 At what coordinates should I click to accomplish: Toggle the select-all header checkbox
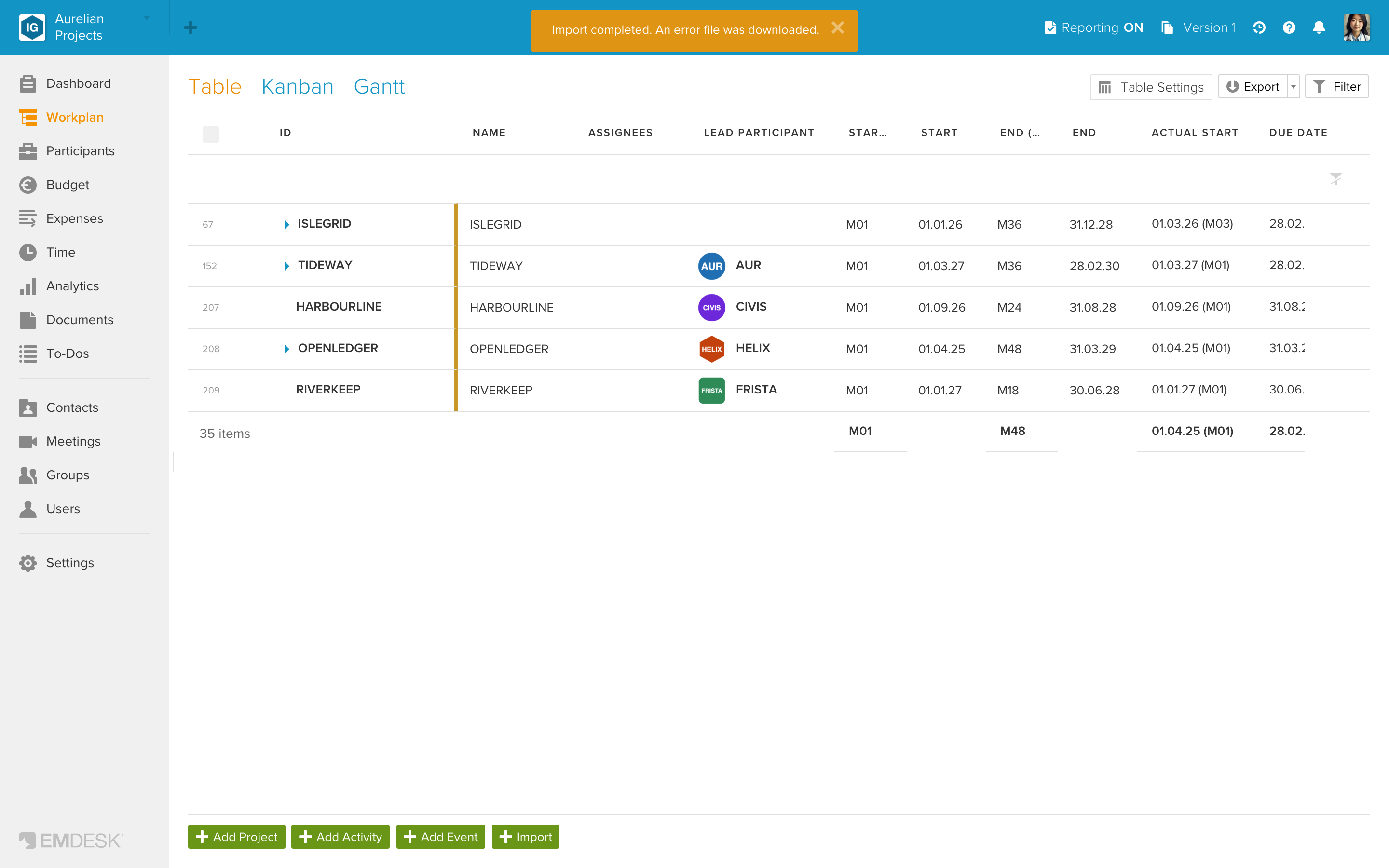click(x=211, y=135)
